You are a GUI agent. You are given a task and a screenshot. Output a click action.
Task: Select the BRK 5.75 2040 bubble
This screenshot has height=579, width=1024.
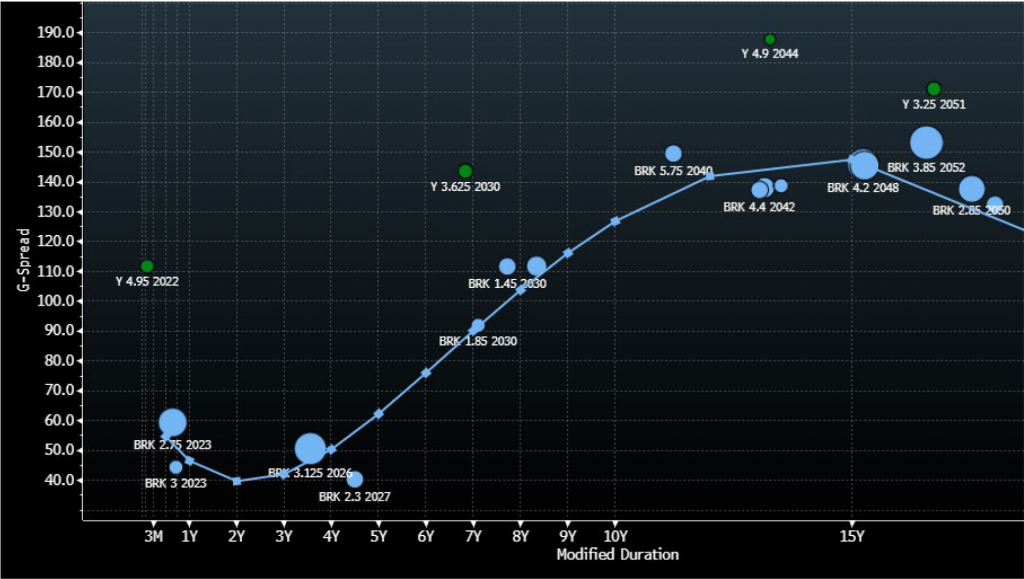point(673,154)
